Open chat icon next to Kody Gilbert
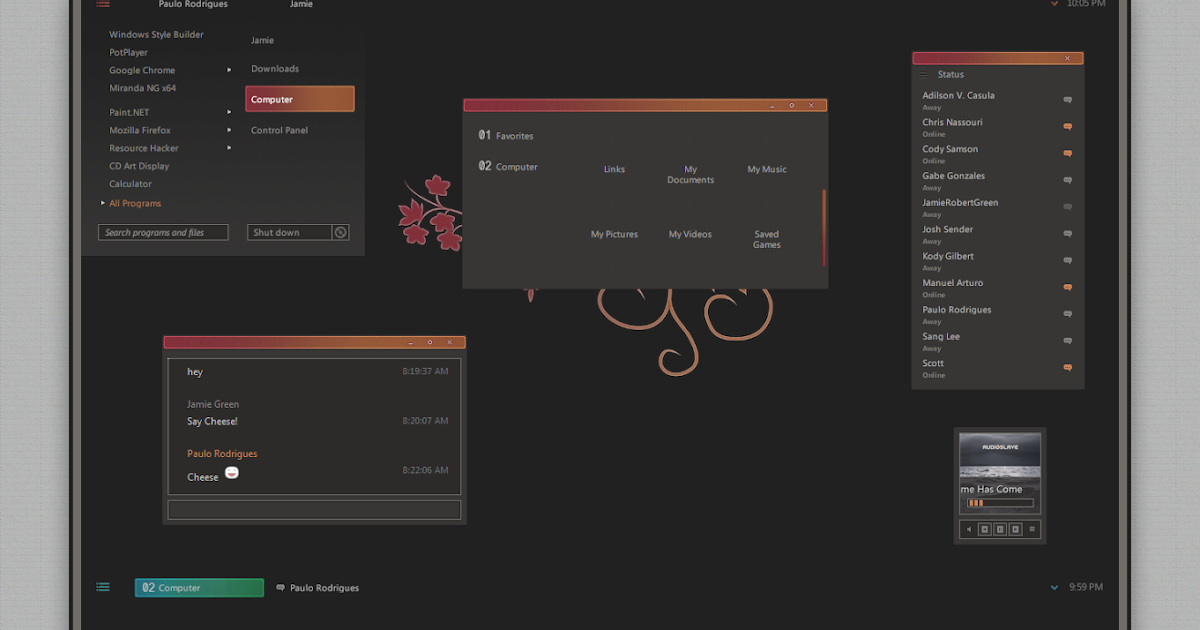The width and height of the screenshot is (1200, 630). pos(1068,261)
